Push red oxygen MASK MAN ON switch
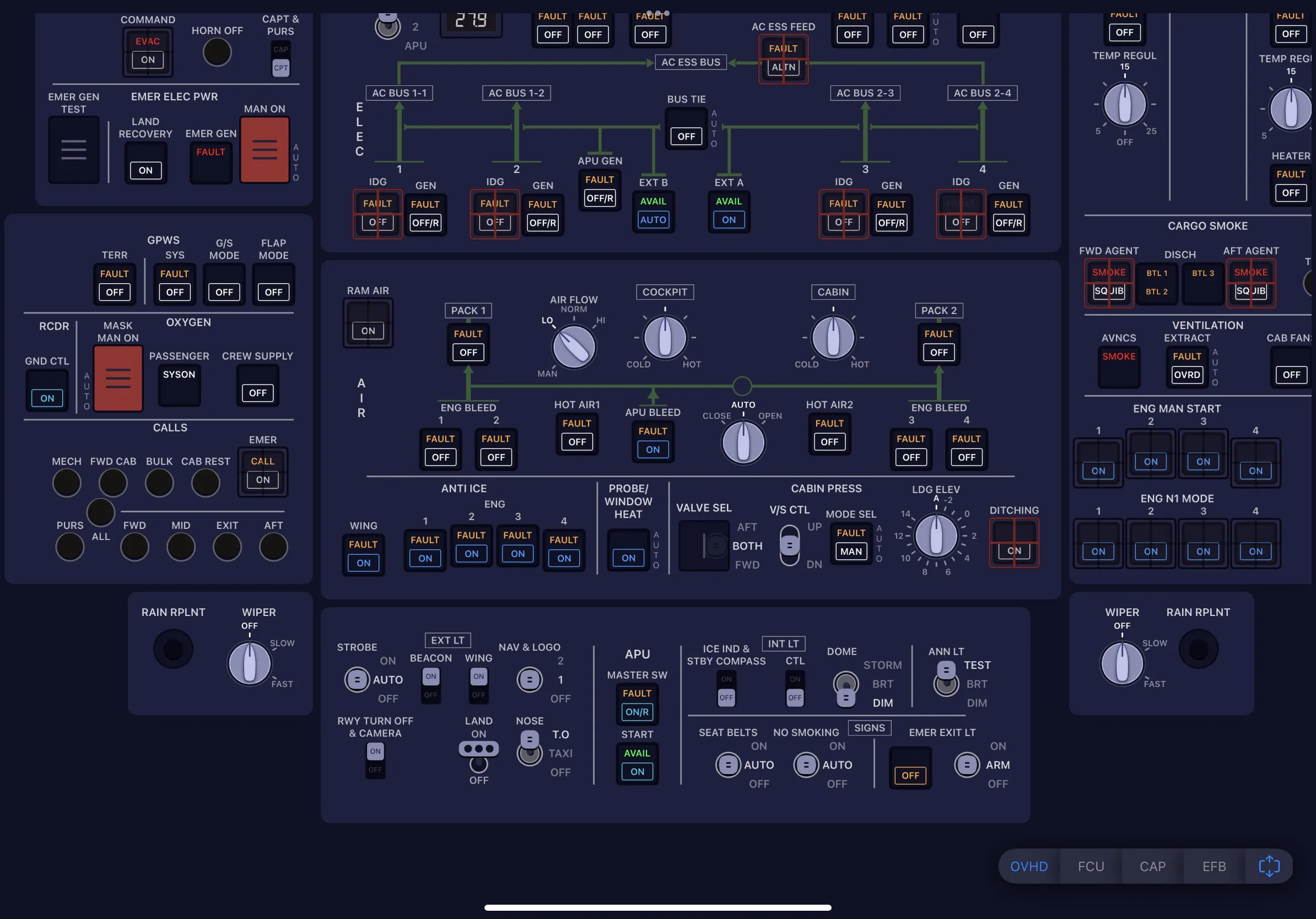 pyautogui.click(x=118, y=379)
